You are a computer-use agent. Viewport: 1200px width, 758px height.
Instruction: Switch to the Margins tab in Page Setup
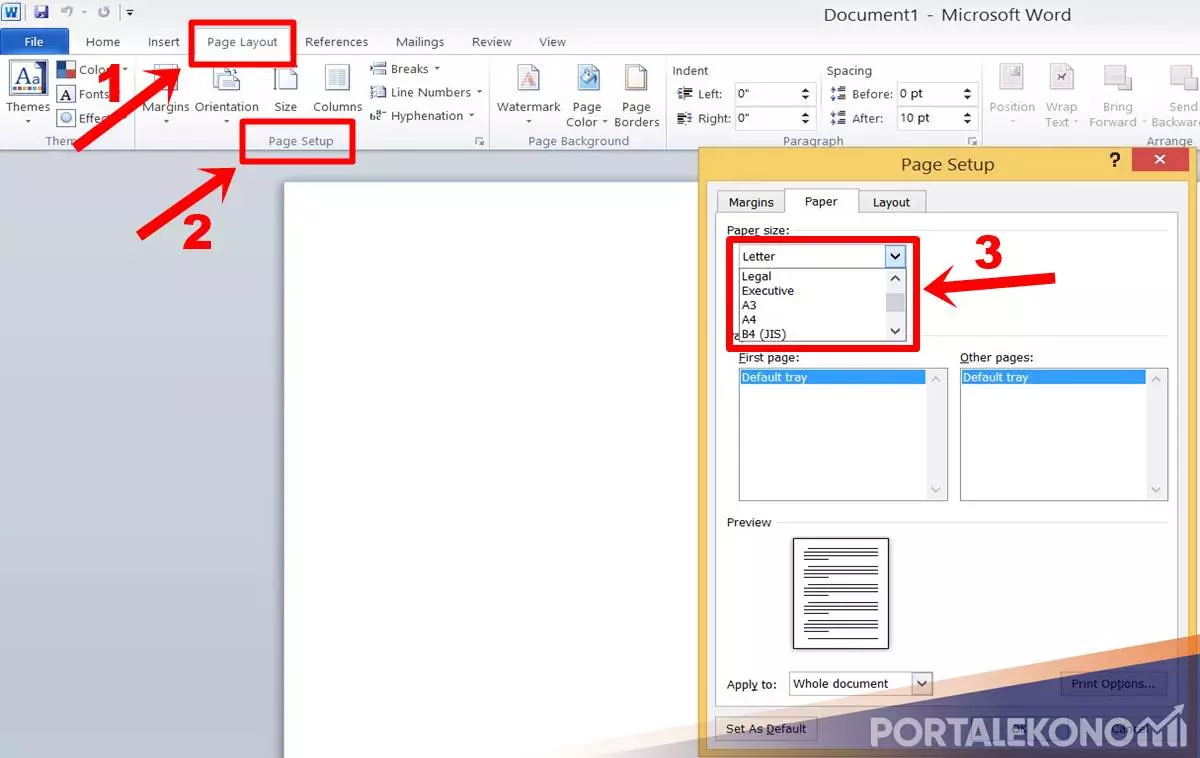pyautogui.click(x=751, y=202)
